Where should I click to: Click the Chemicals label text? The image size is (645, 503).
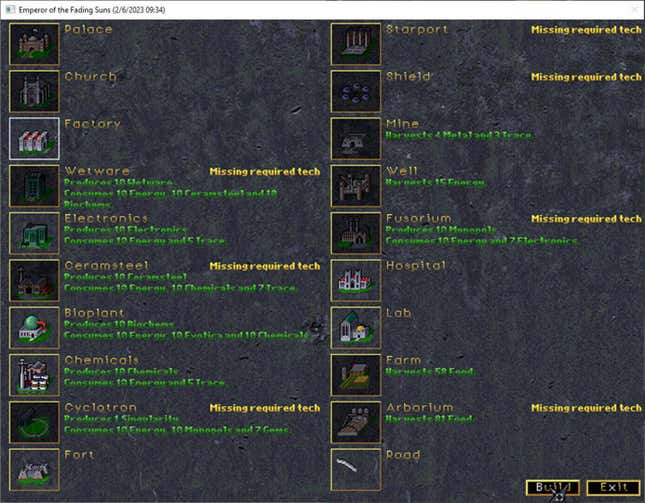[x=101, y=360]
